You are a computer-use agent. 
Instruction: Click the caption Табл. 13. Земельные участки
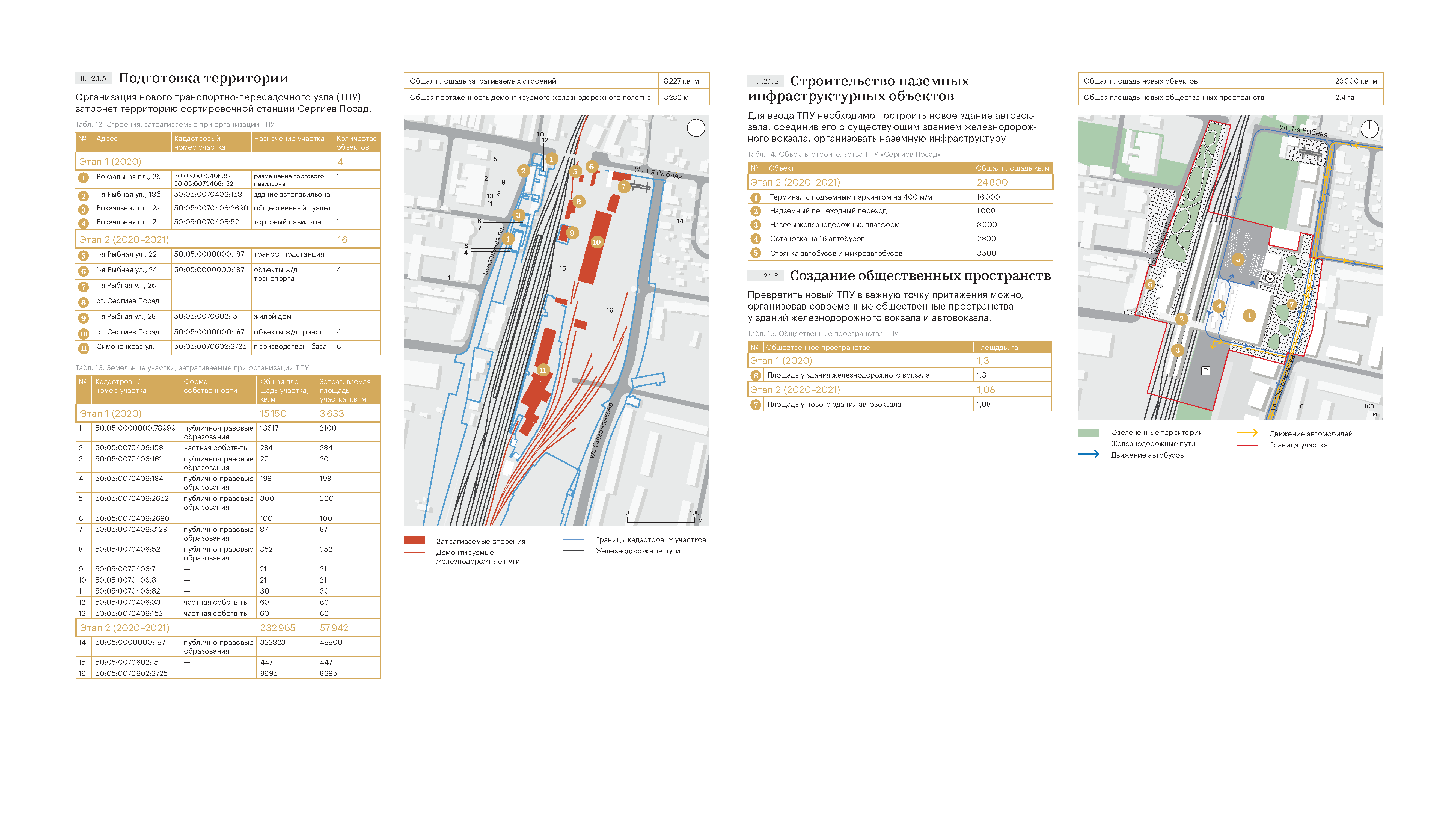pos(192,367)
